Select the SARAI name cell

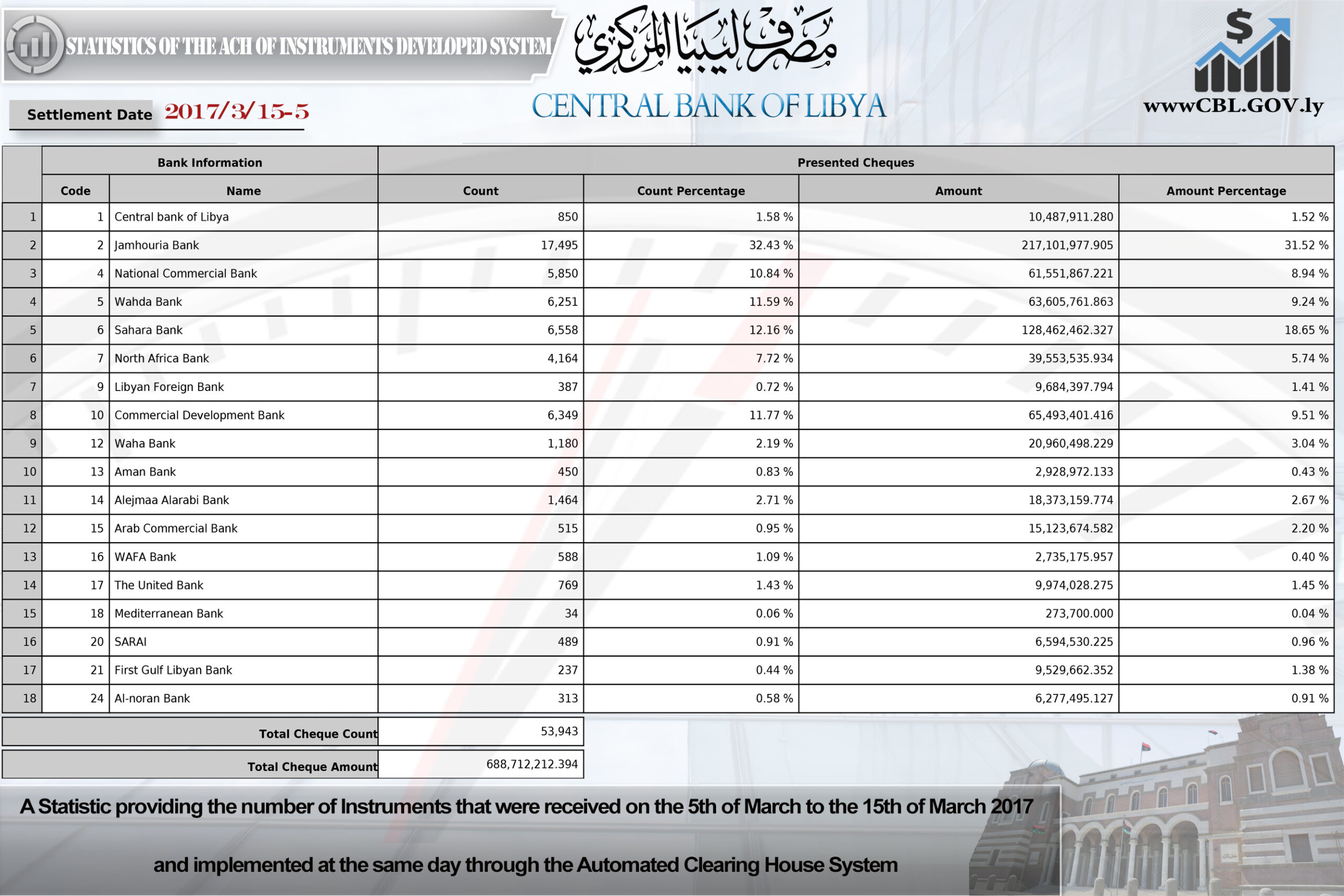tap(244, 642)
